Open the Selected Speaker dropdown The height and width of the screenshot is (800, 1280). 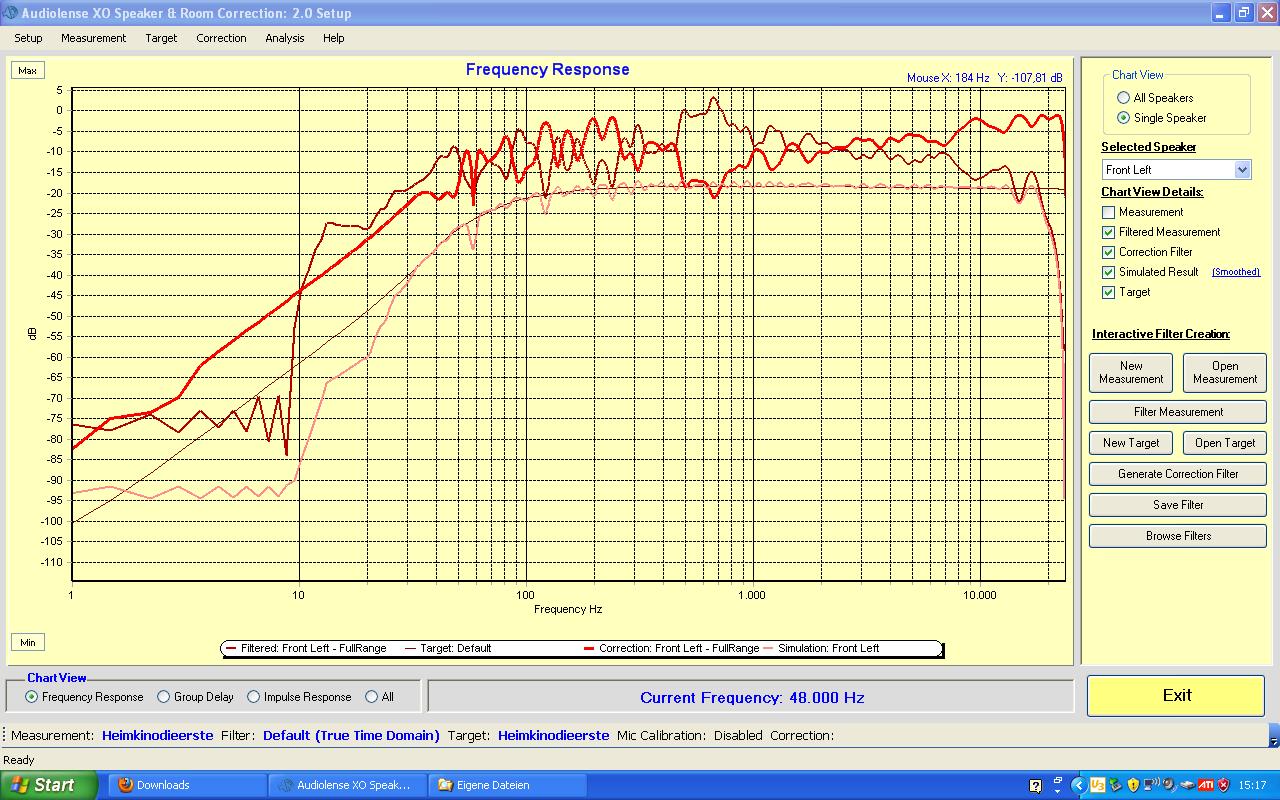click(1242, 170)
